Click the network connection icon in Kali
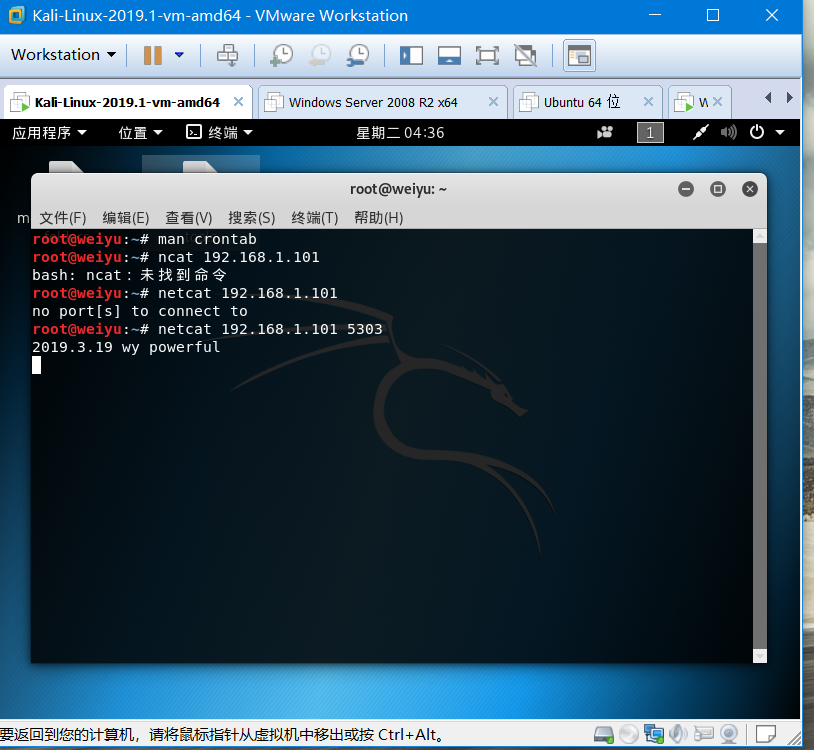This screenshot has width=814, height=750. click(x=700, y=133)
